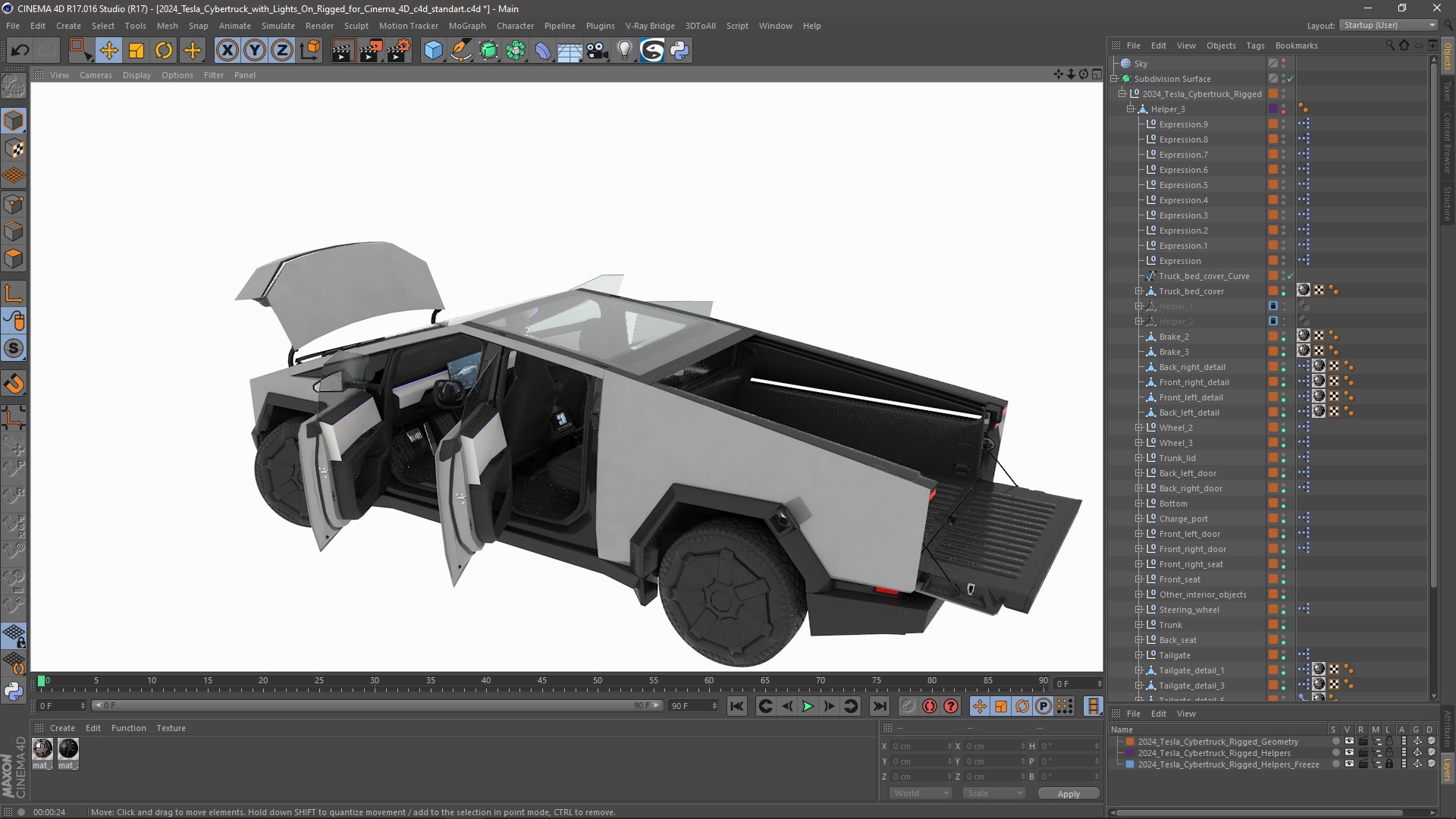Open the Simulate menu
This screenshot has width=1456, height=819.
coord(278,26)
